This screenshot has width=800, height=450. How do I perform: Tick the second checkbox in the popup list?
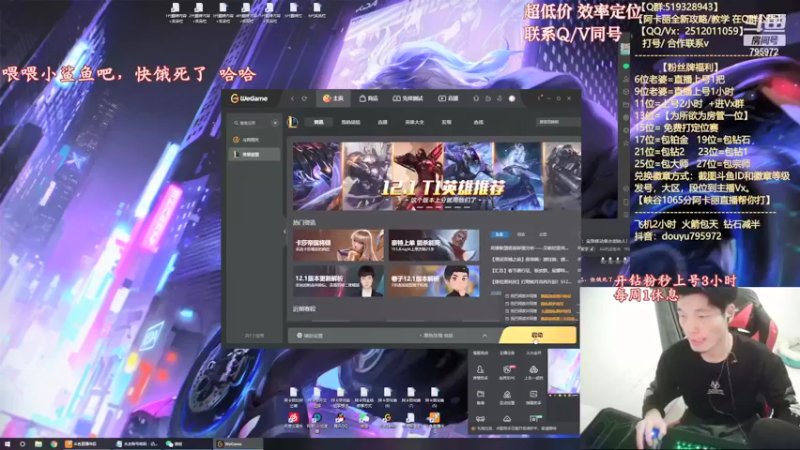tap(507, 304)
